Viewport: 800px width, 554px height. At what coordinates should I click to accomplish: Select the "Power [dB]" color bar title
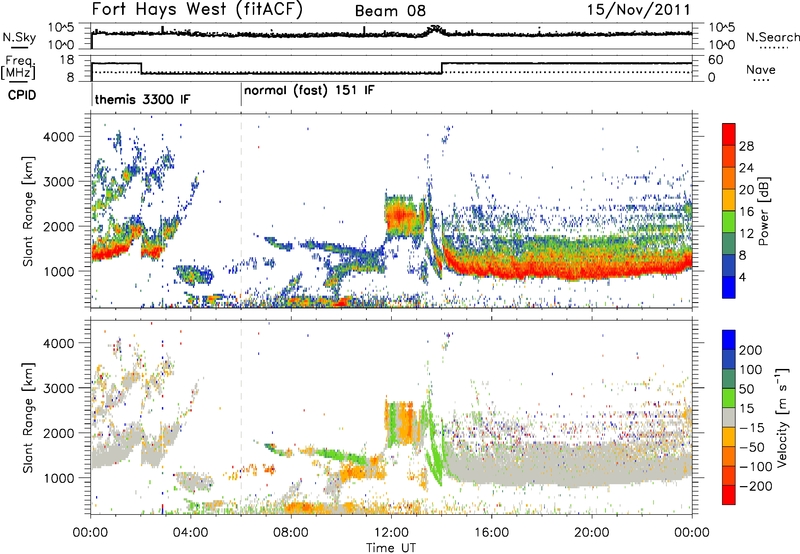[763, 211]
